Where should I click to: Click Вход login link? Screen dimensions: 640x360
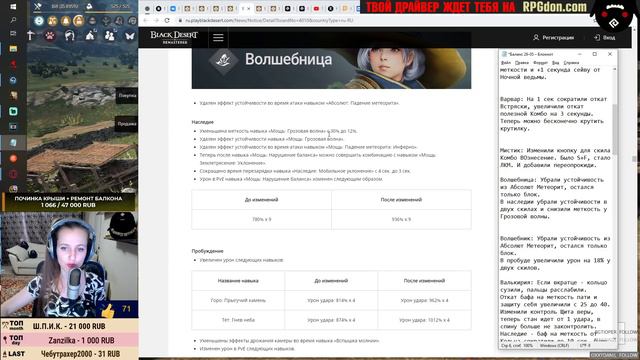(604, 38)
